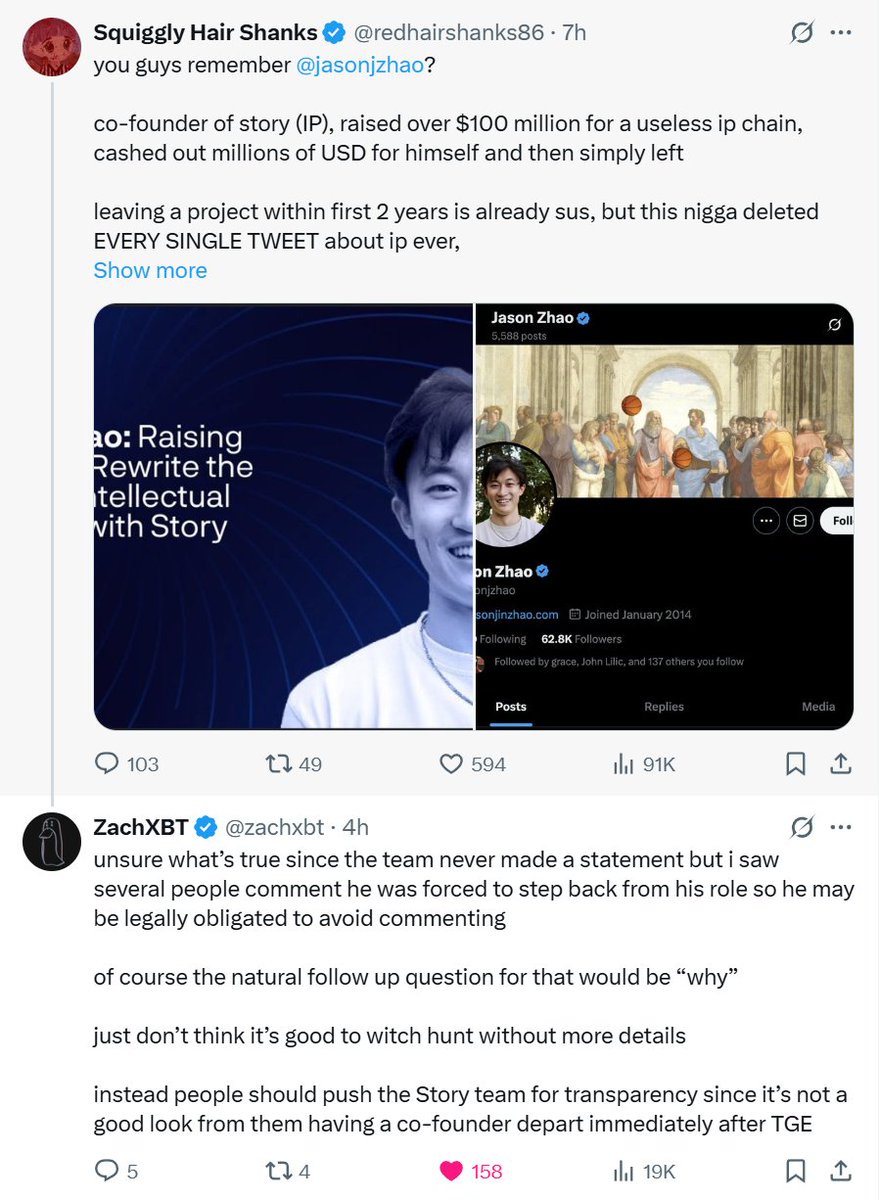
Task: Reply to the Squiggly Hair Shanks tweet
Action: 107,764
